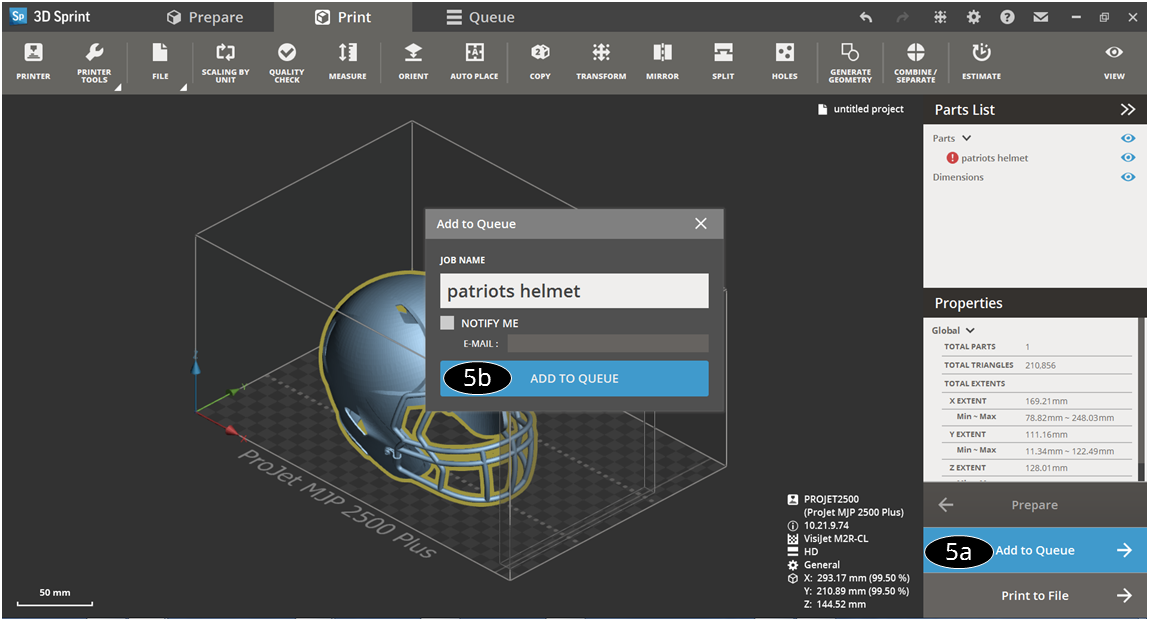Toggle Dimensions visibility eye icon
The height and width of the screenshot is (620, 1150).
coord(1128,177)
